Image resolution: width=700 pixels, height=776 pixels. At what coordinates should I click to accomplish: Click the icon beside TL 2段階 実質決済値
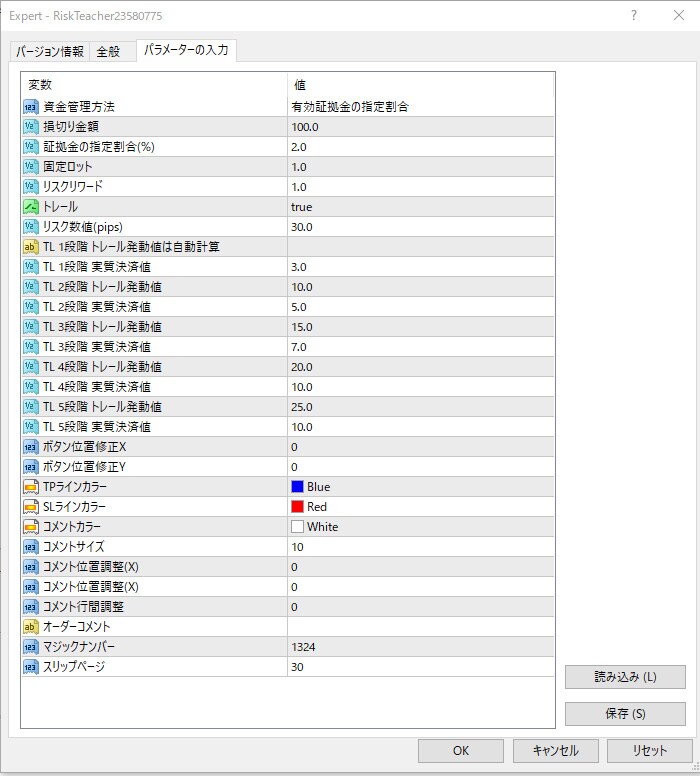tap(31, 307)
